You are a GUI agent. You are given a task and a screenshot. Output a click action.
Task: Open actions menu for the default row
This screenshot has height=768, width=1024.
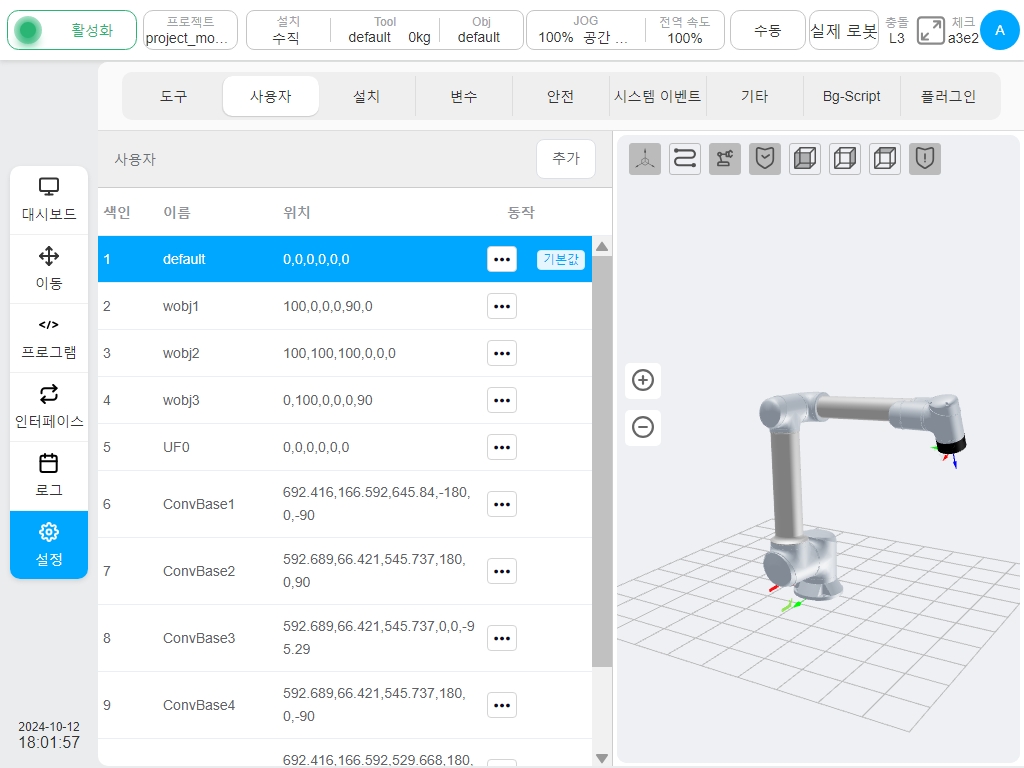(502, 259)
